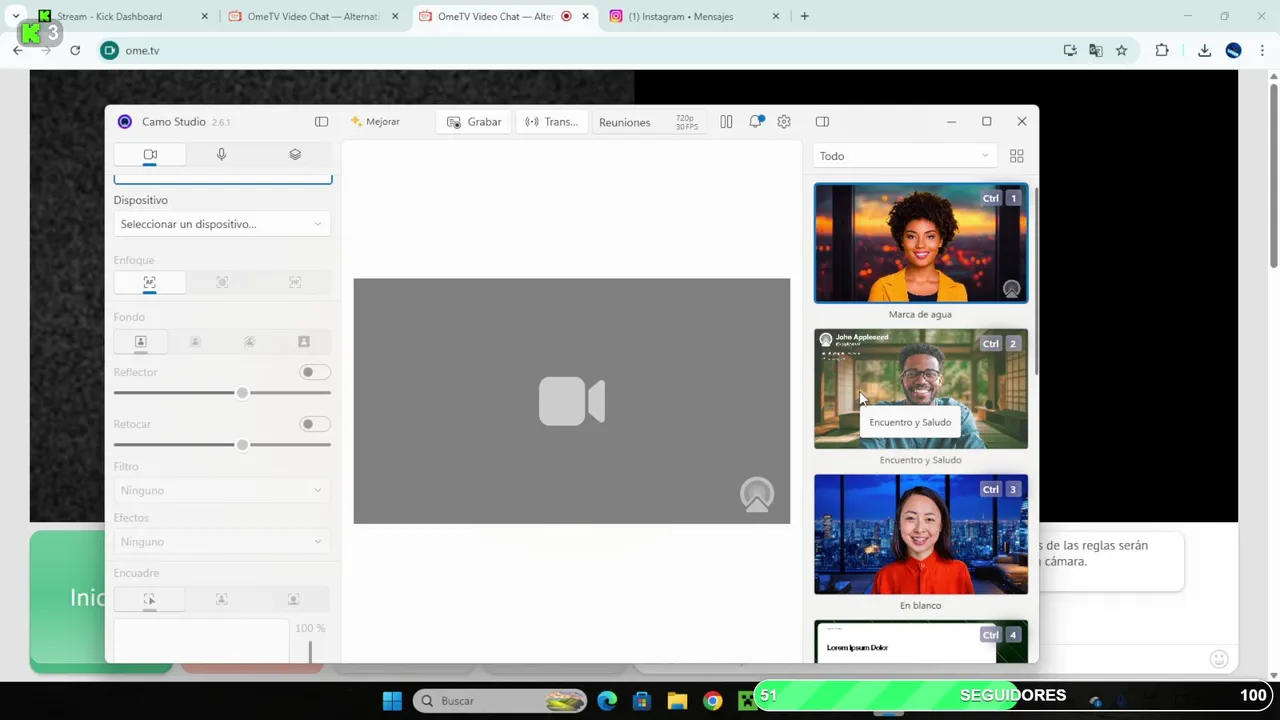1280x720 pixels.
Task: Toggle the right sidebar panel icon
Action: 822,122
